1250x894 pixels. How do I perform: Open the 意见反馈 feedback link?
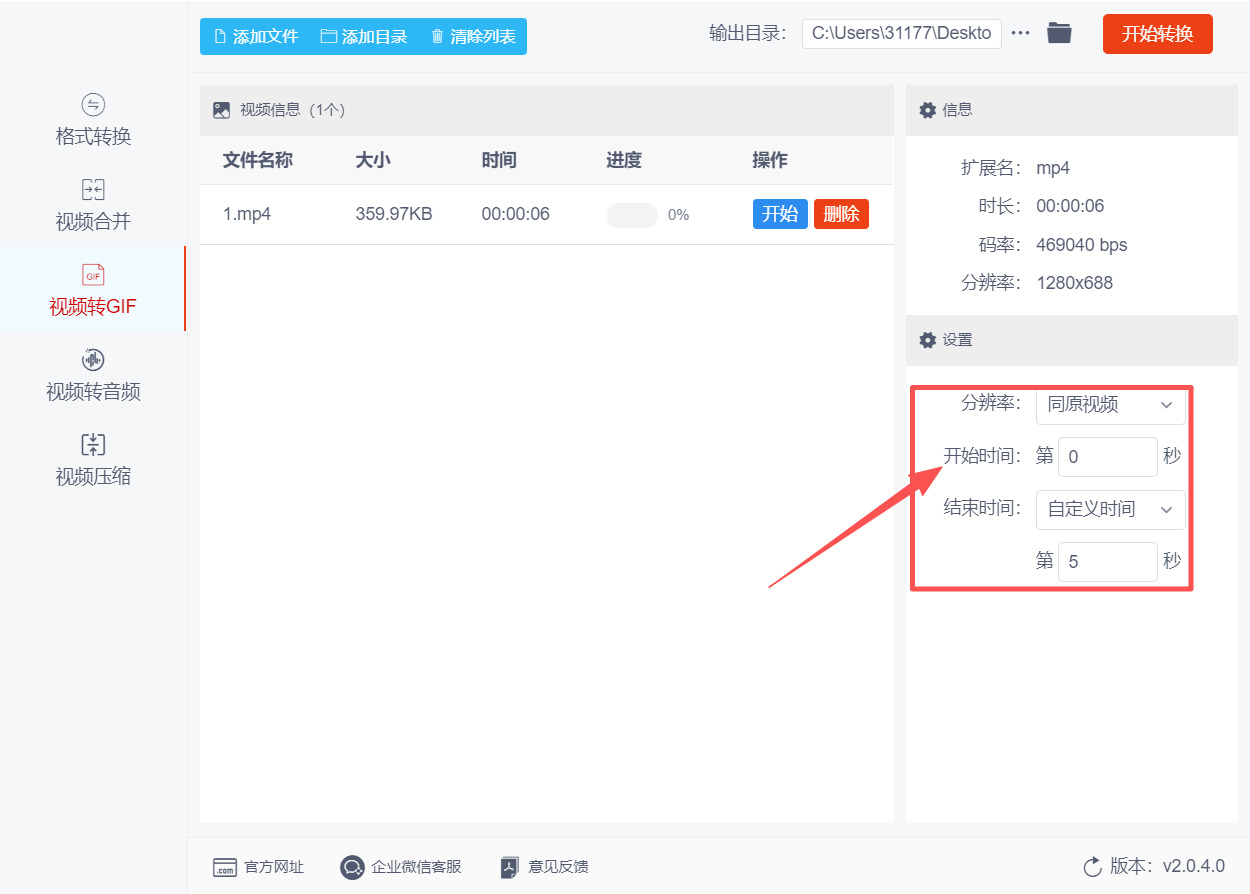544,867
